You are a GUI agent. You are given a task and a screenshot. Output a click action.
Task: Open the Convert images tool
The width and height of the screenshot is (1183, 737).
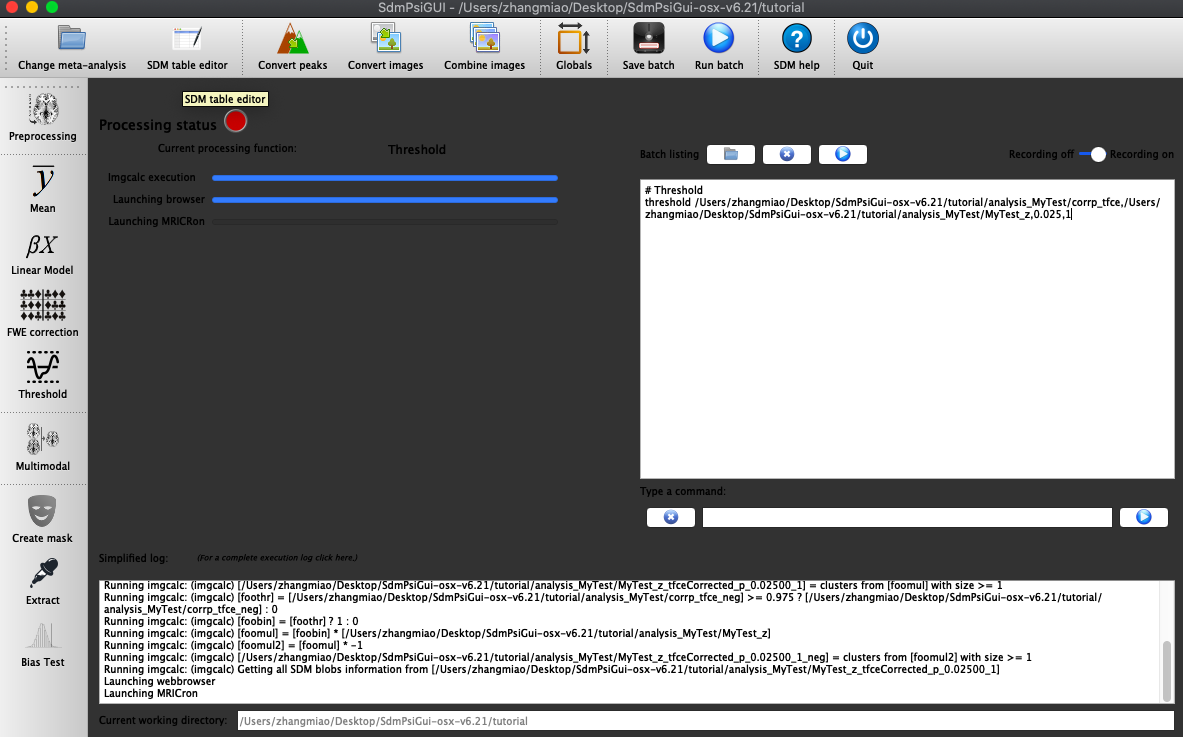(x=385, y=40)
